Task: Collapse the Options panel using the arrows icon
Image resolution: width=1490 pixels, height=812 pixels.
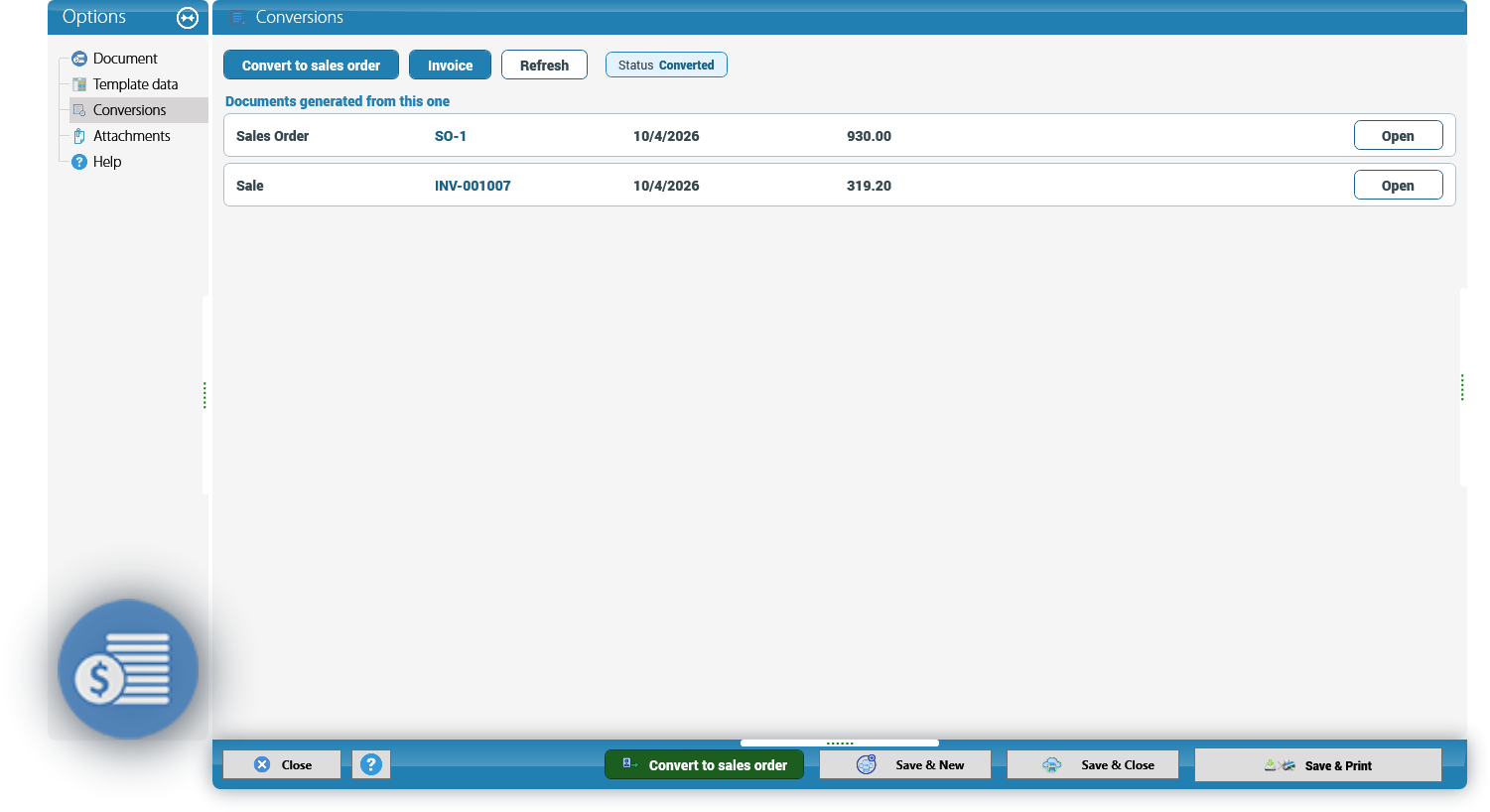Action: tap(188, 17)
